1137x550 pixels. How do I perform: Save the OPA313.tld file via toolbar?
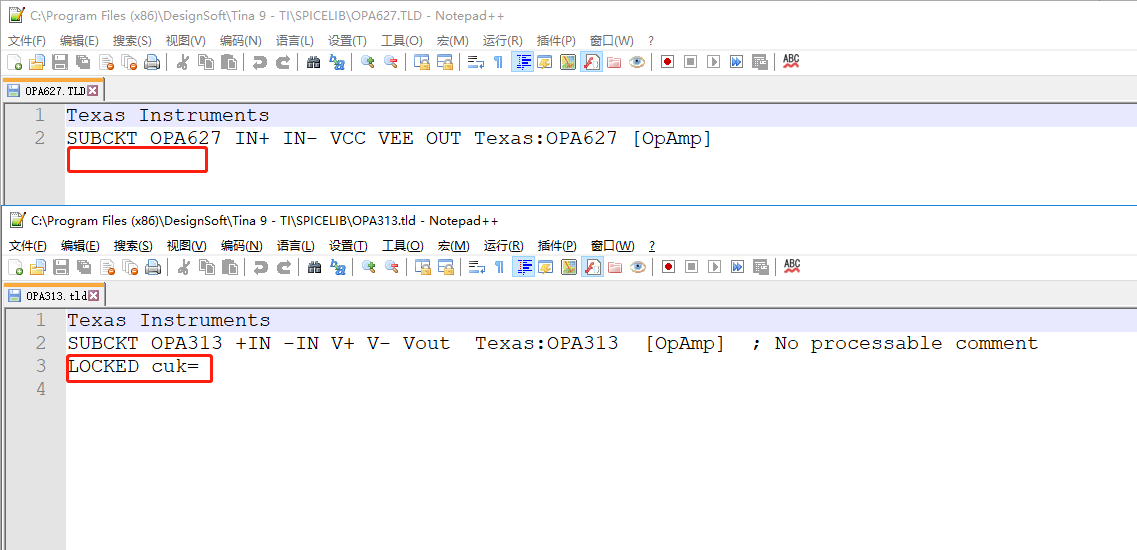(x=61, y=267)
